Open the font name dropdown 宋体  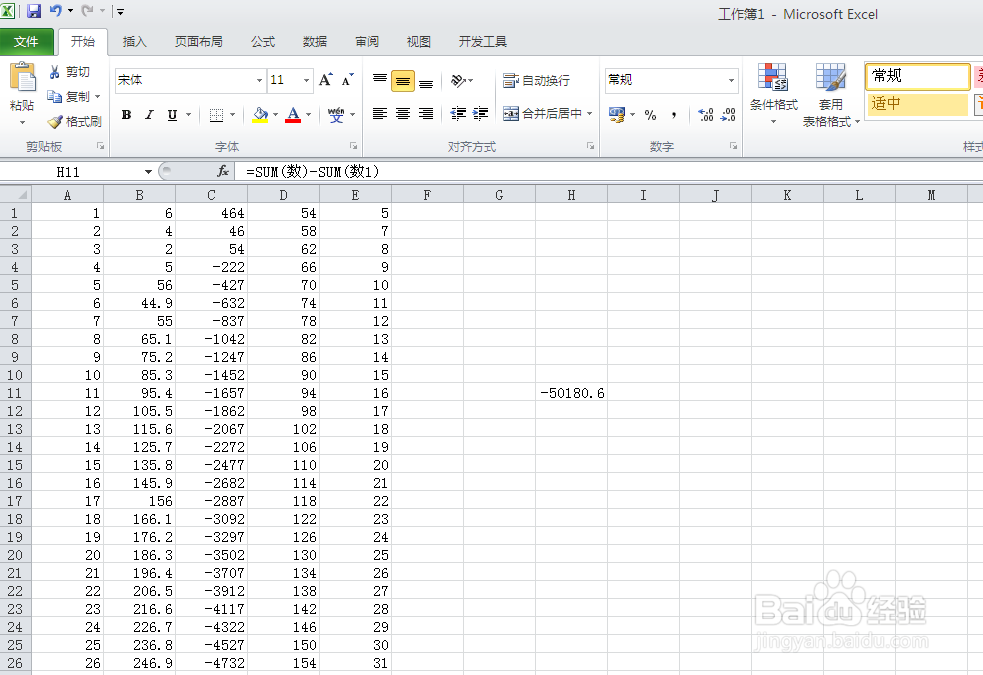click(259, 80)
